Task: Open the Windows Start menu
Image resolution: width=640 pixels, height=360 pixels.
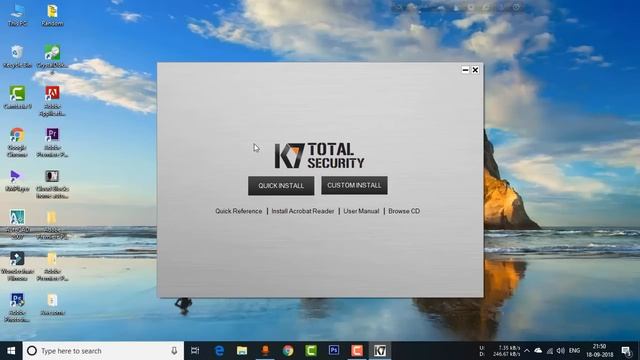Action: [11, 351]
